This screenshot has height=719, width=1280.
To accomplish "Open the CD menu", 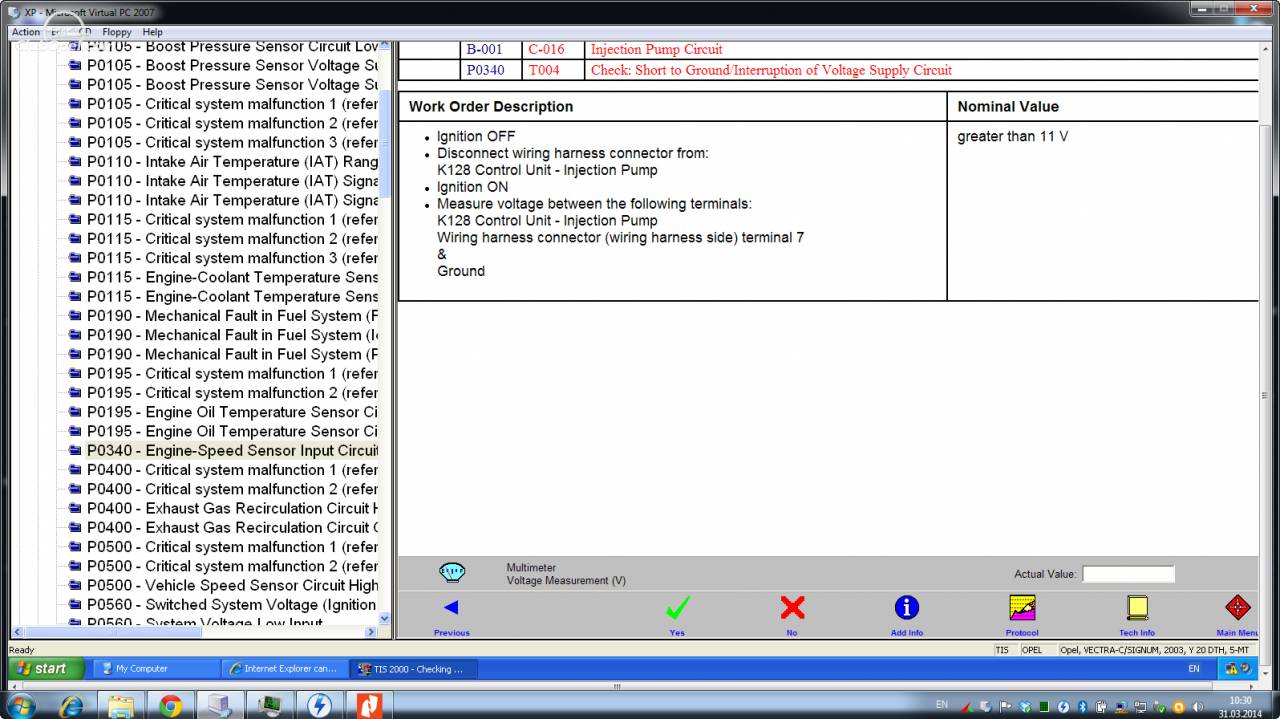I will [x=85, y=32].
